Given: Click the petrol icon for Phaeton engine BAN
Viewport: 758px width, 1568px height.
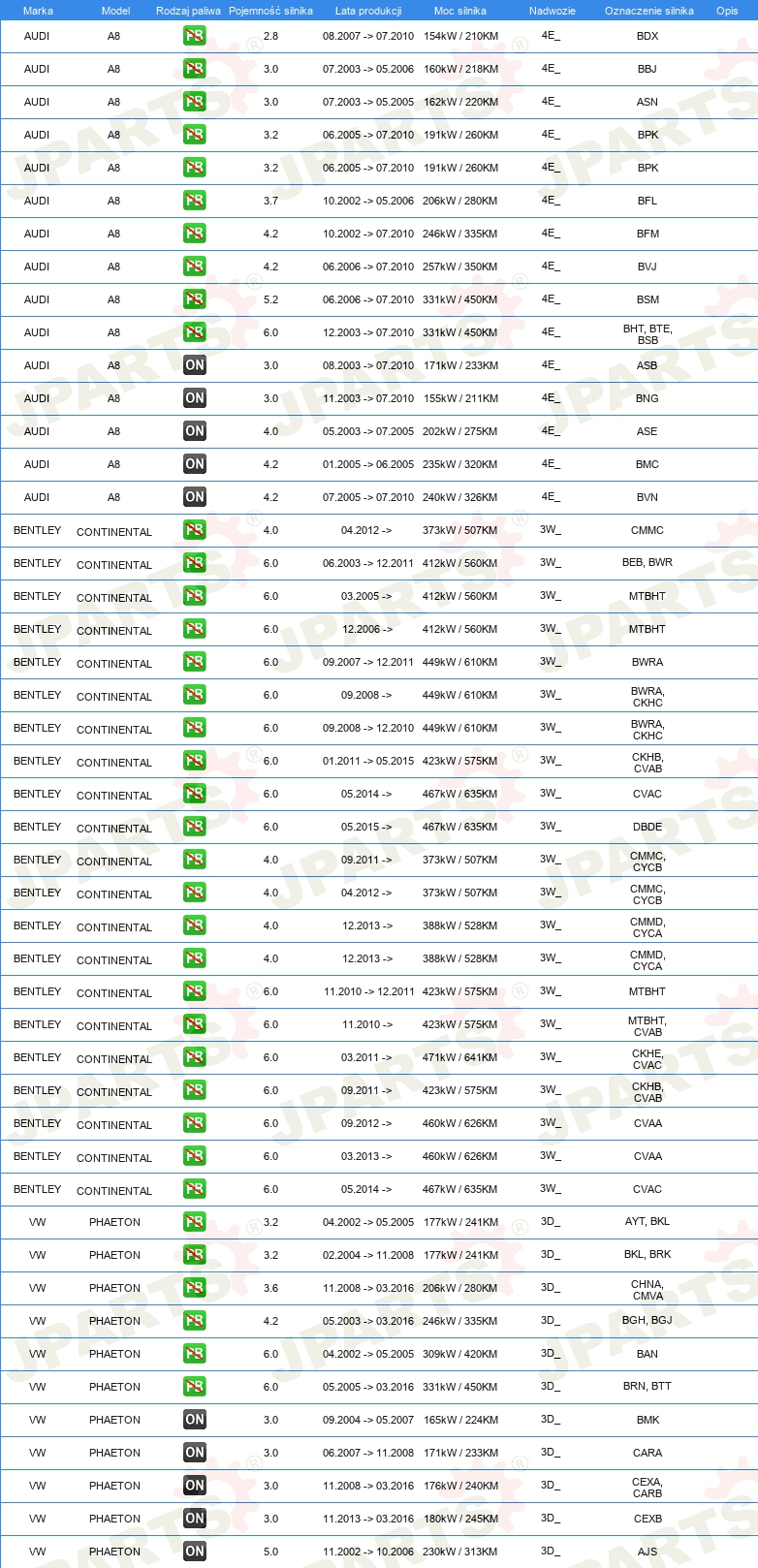Looking at the screenshot, I should tap(195, 1354).
